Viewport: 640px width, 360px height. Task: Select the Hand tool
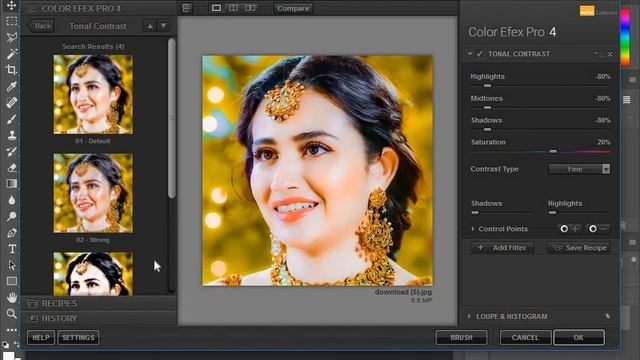point(11,298)
